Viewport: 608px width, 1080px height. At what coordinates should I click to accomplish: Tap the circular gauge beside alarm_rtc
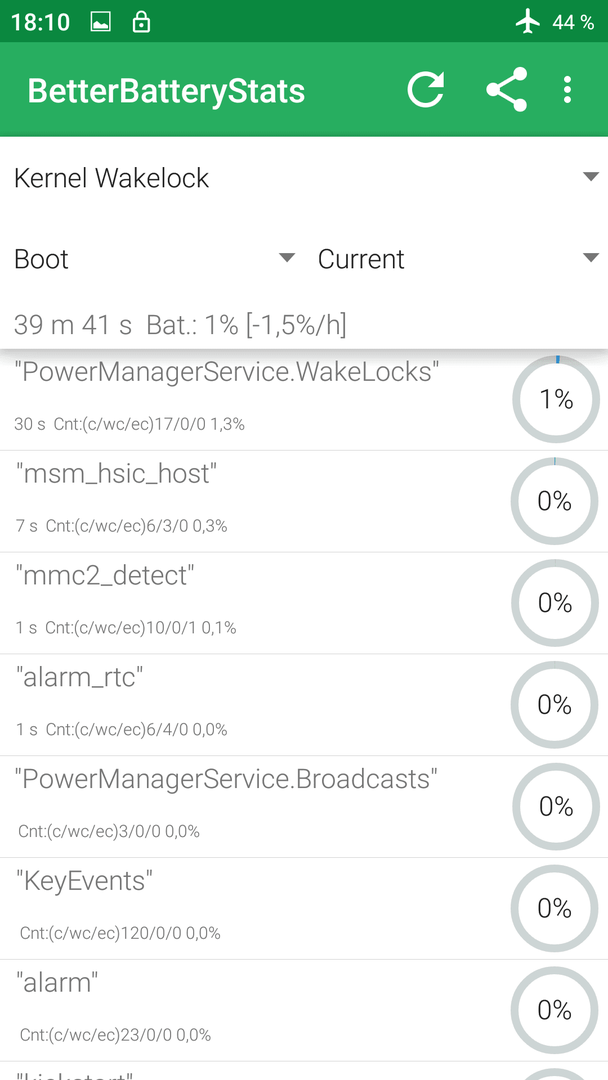pyautogui.click(x=555, y=705)
